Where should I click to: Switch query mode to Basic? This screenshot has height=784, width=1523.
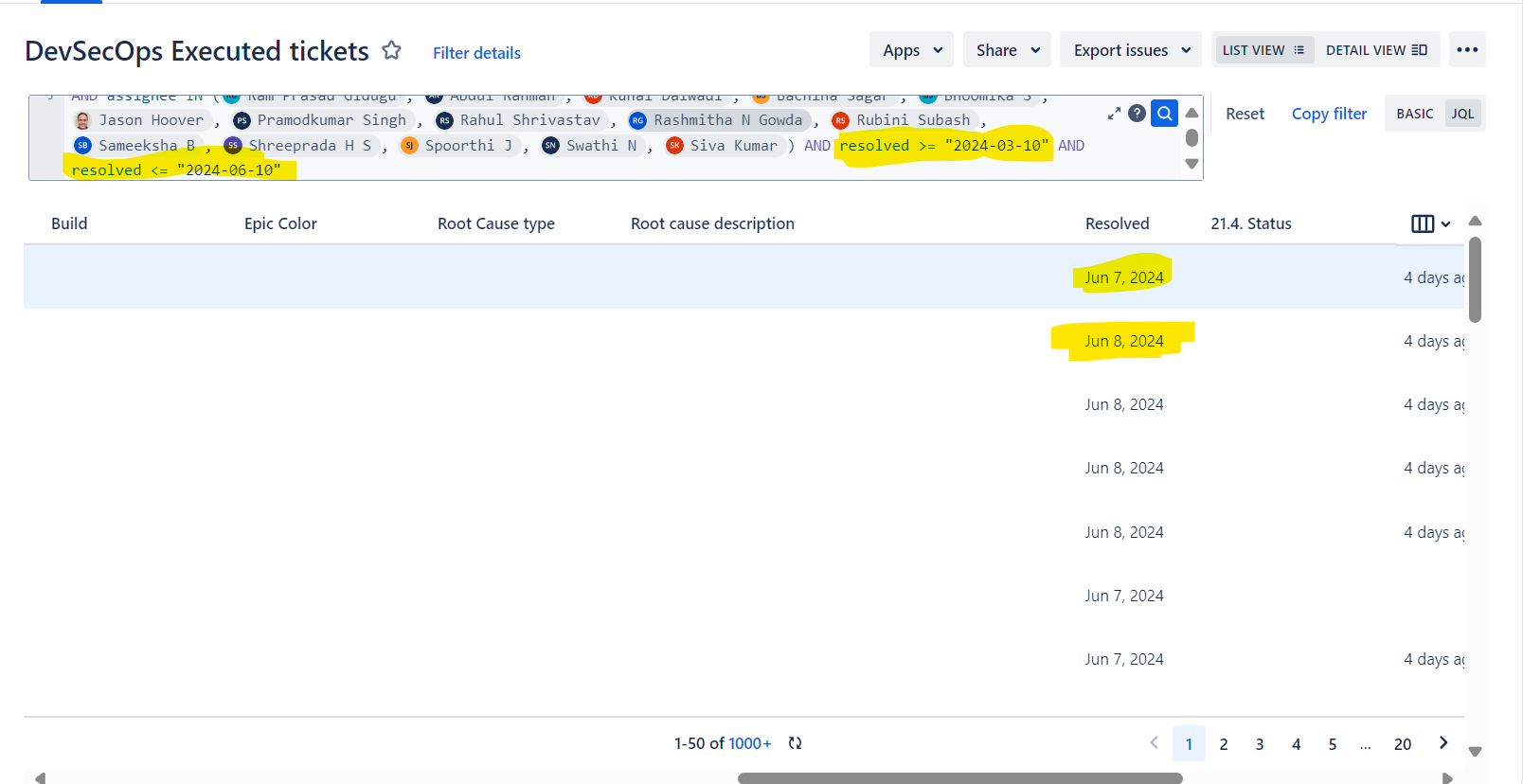click(1415, 114)
